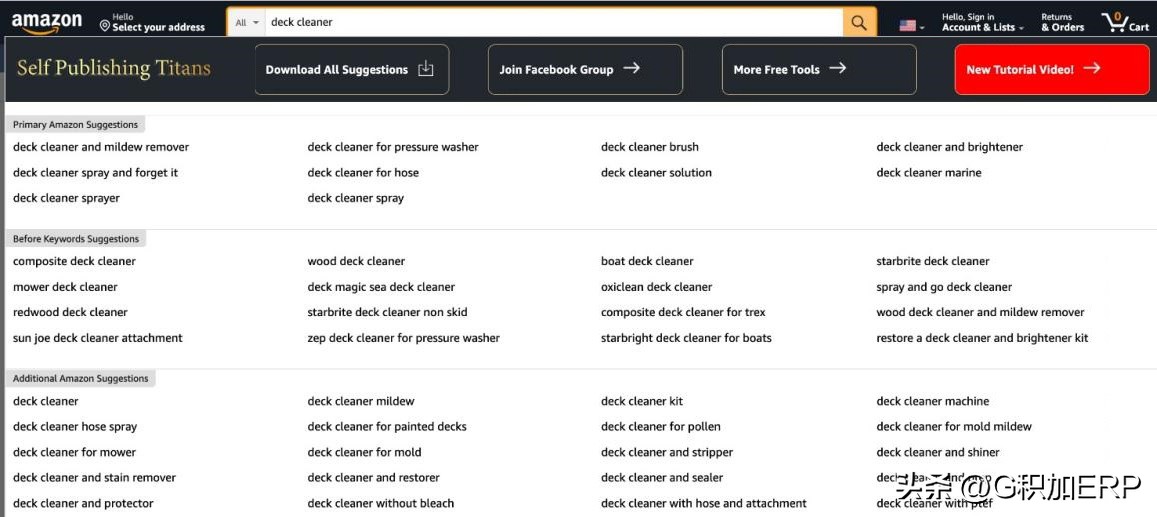Click the Amazon logo
1157x517 pixels.
47,22
